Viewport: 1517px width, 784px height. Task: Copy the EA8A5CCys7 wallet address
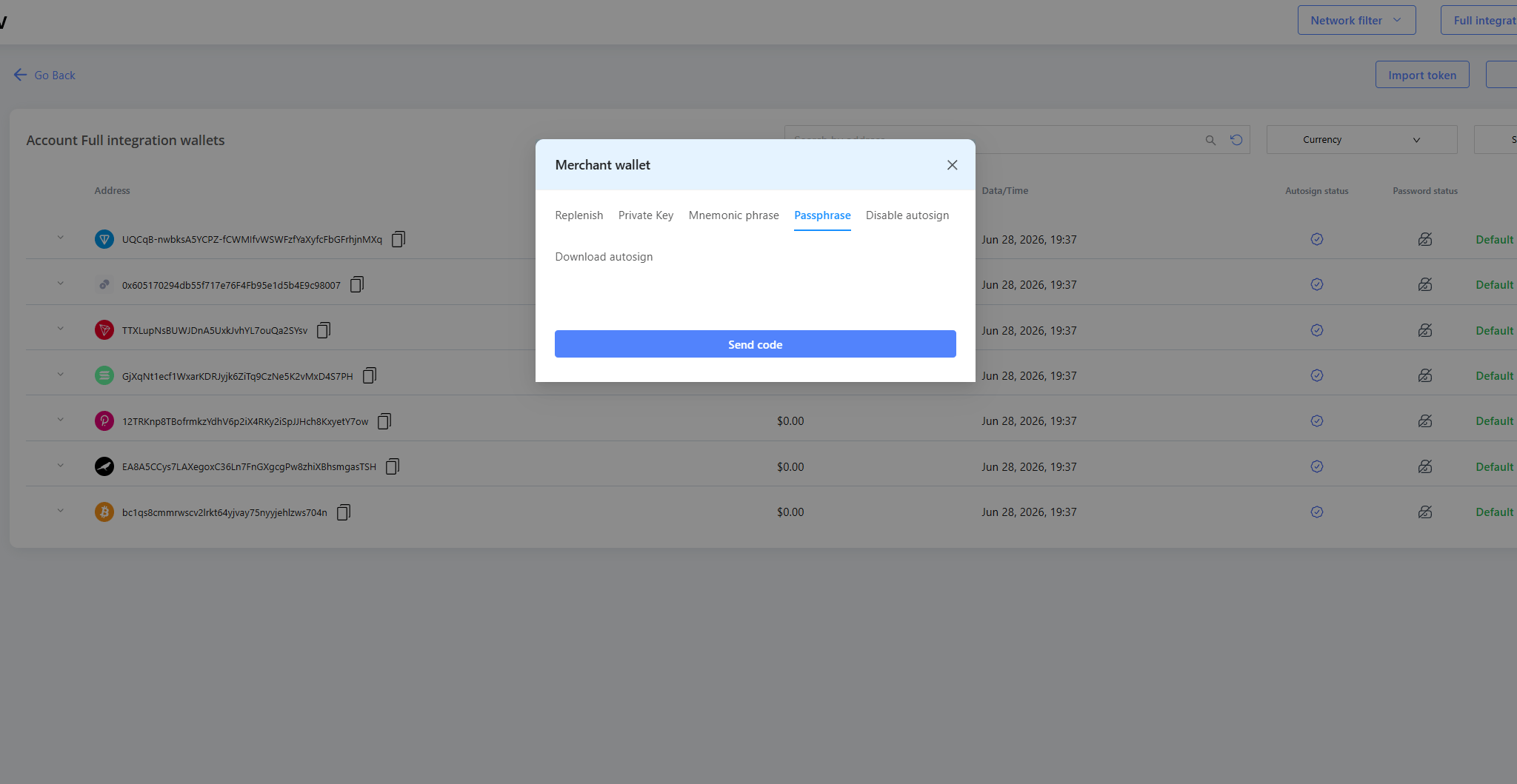coord(393,466)
